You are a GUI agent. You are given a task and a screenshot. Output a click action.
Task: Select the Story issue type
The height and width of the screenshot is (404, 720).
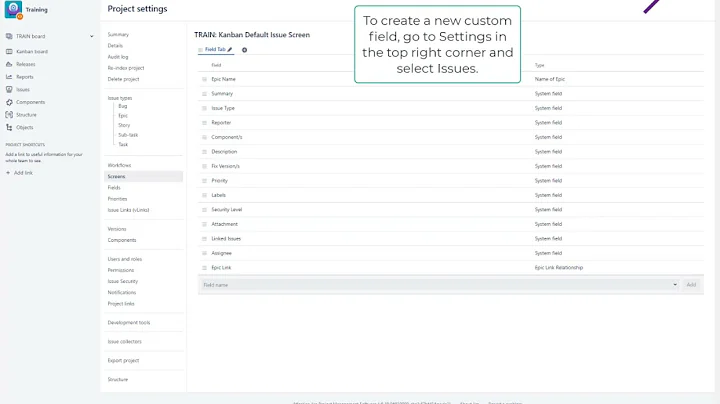click(x=124, y=125)
